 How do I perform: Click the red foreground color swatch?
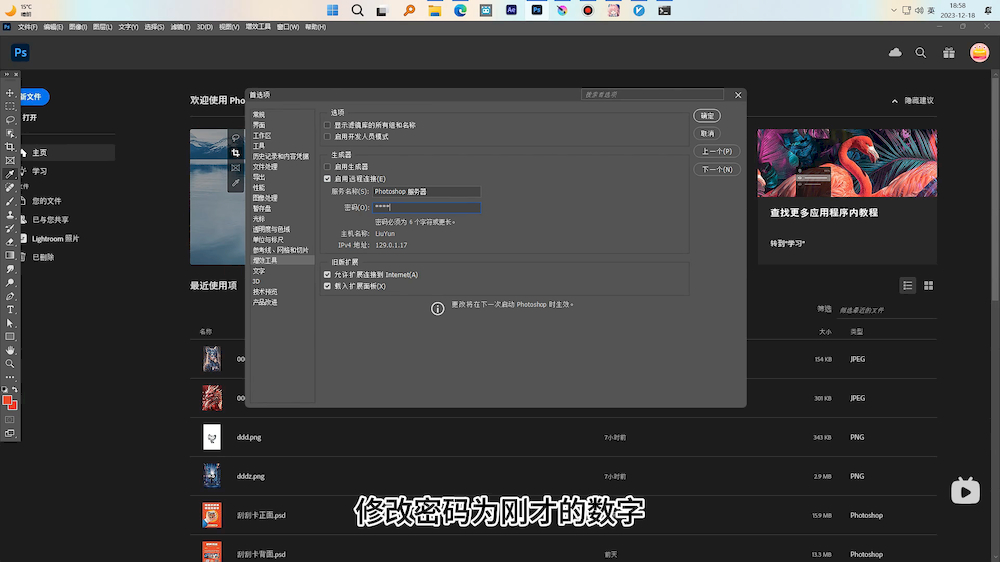tap(8, 401)
